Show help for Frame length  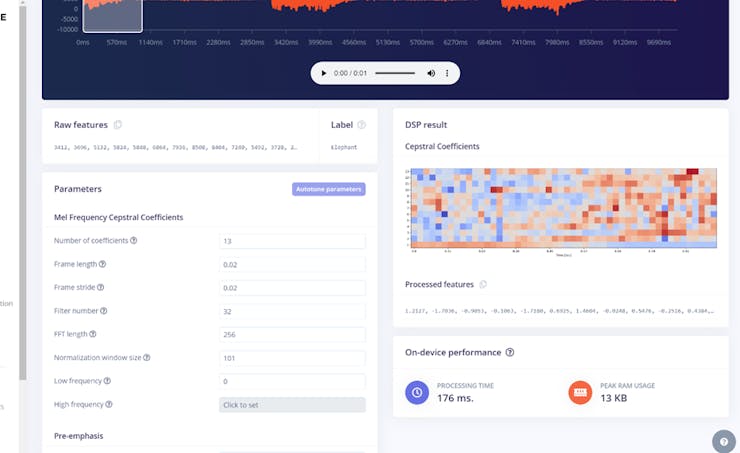coord(102,264)
